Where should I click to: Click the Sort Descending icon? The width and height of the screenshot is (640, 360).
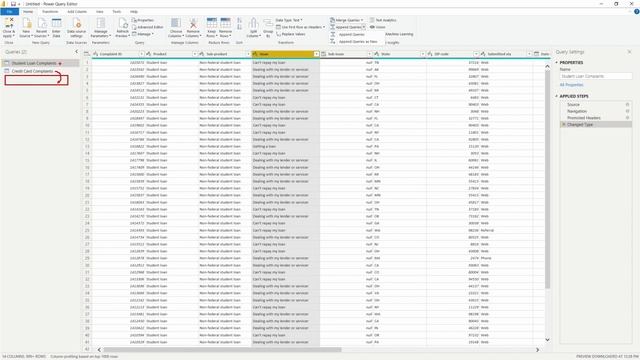[239, 27]
